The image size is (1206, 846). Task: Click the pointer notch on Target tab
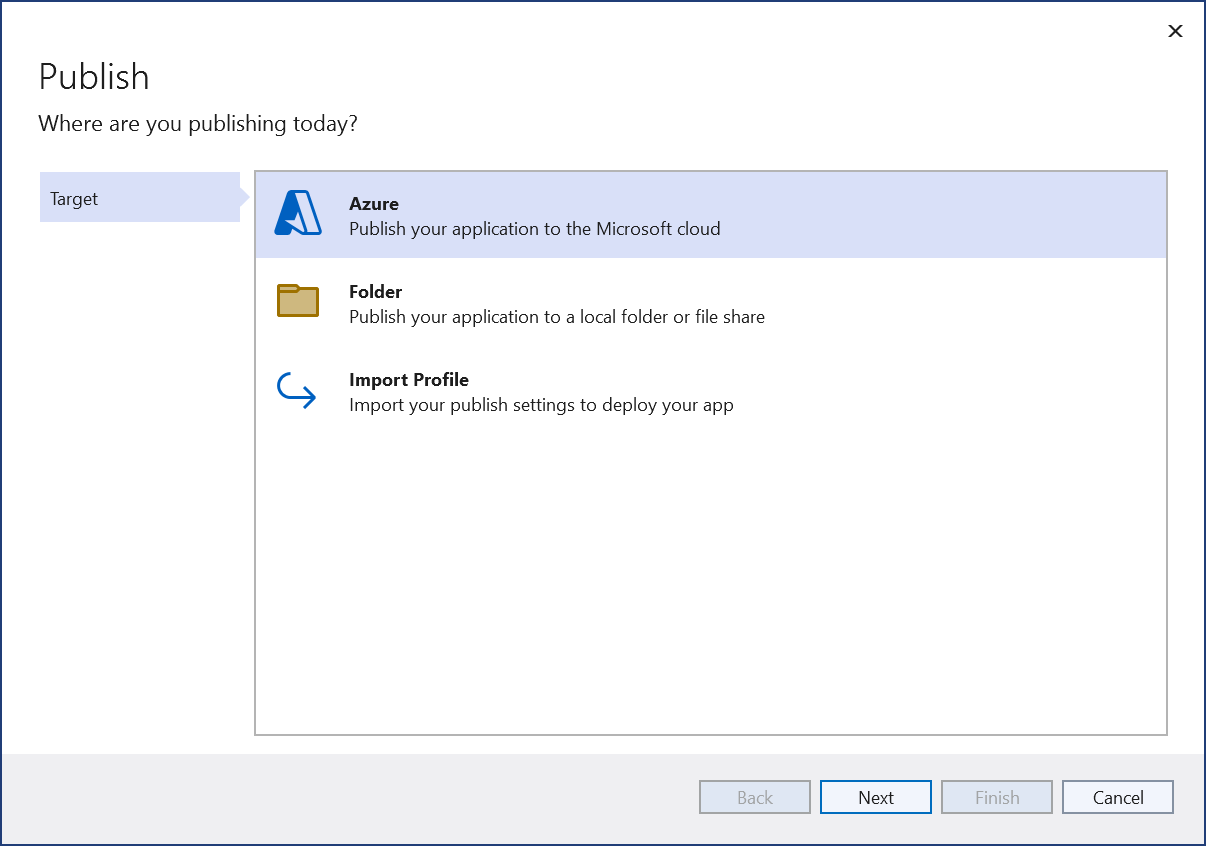pos(245,198)
